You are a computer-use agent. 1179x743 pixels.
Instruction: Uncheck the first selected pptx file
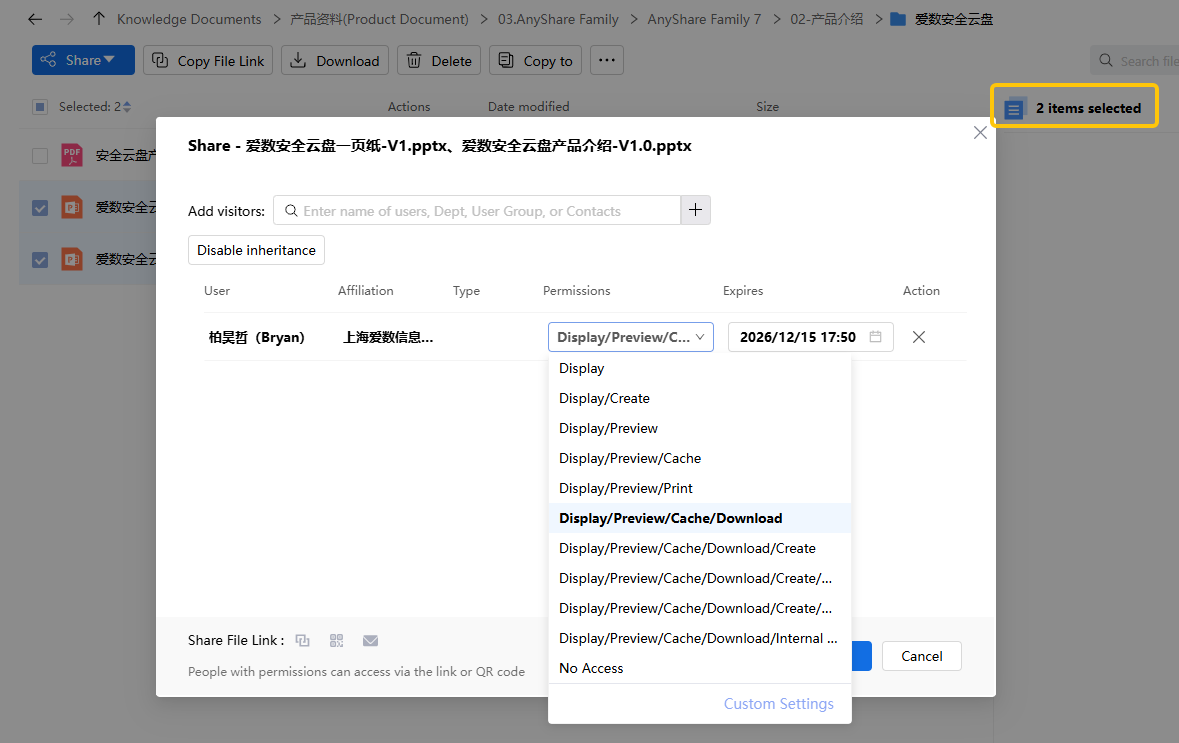[x=40, y=208]
